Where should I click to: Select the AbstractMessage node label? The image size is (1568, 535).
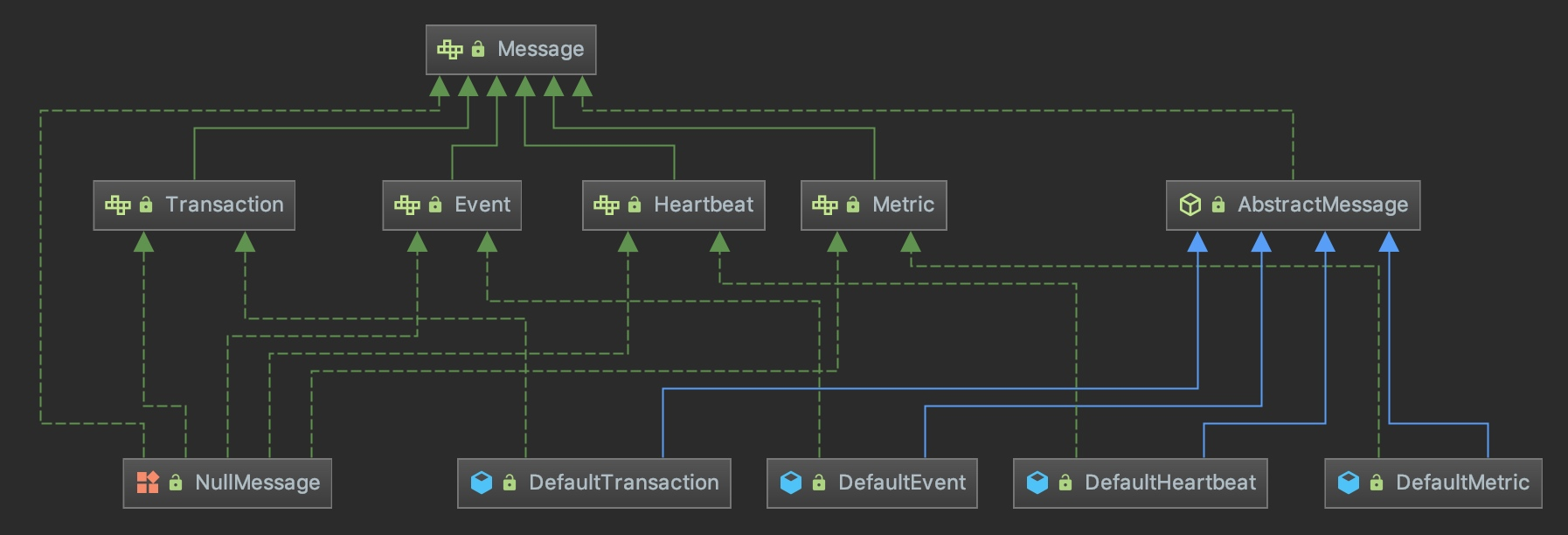(x=1322, y=205)
